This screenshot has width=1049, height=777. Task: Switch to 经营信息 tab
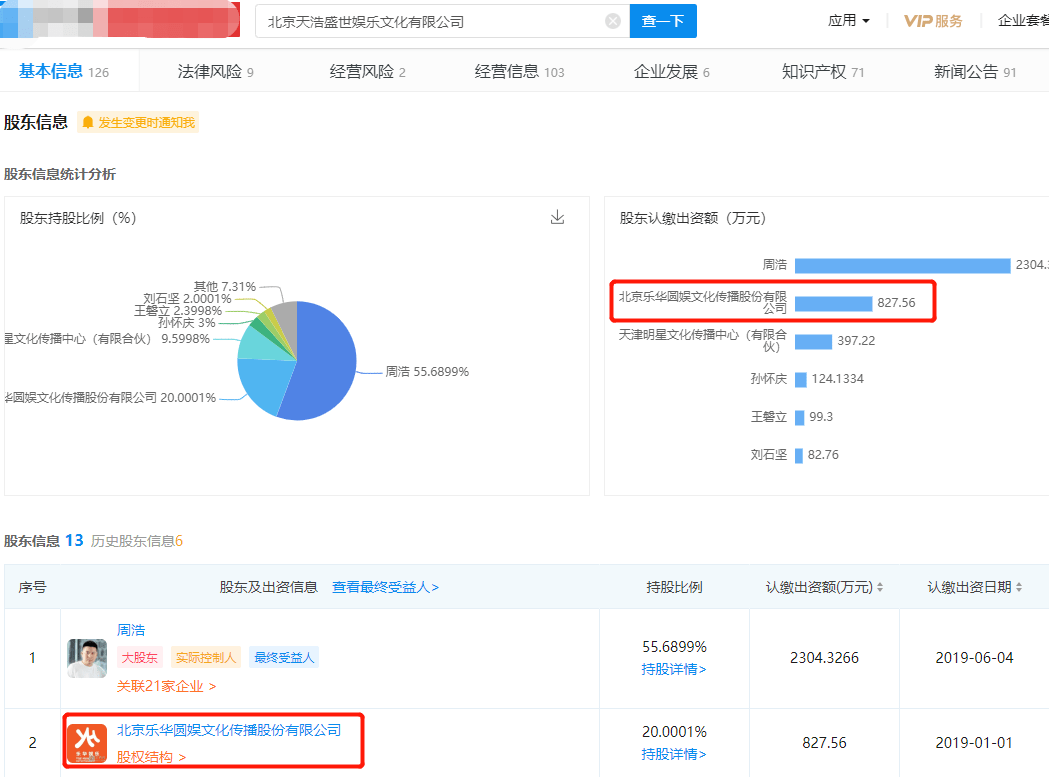click(520, 72)
